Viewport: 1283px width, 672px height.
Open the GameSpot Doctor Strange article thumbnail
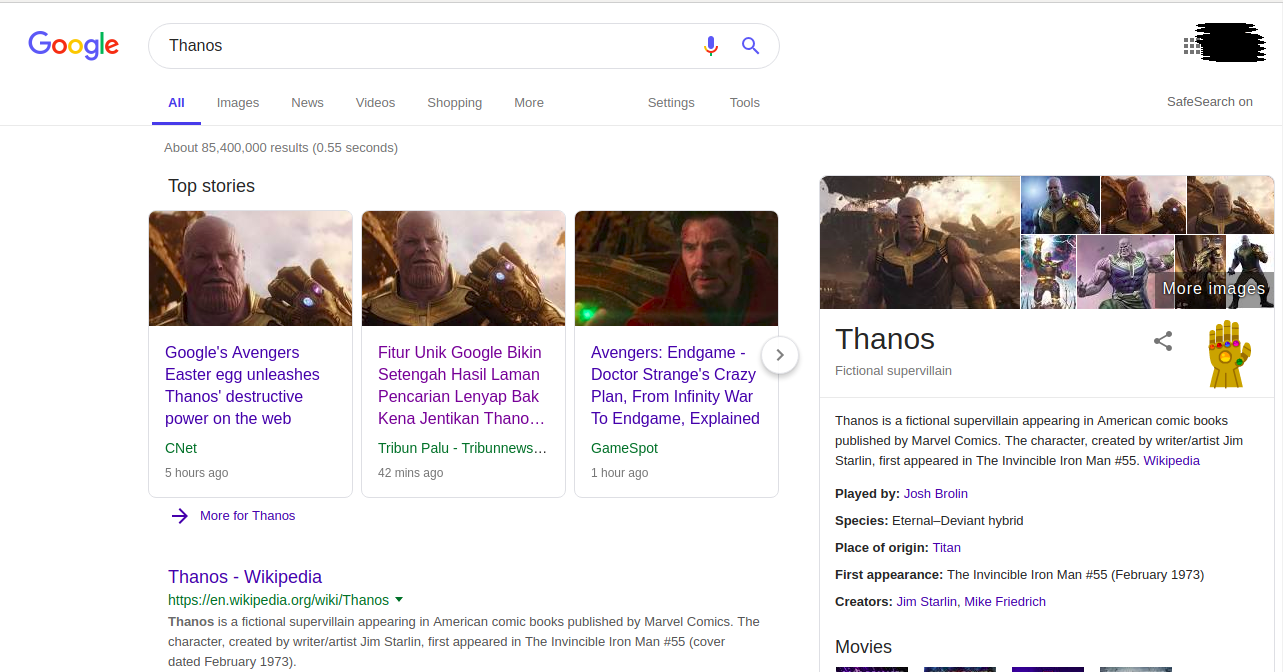pos(676,268)
